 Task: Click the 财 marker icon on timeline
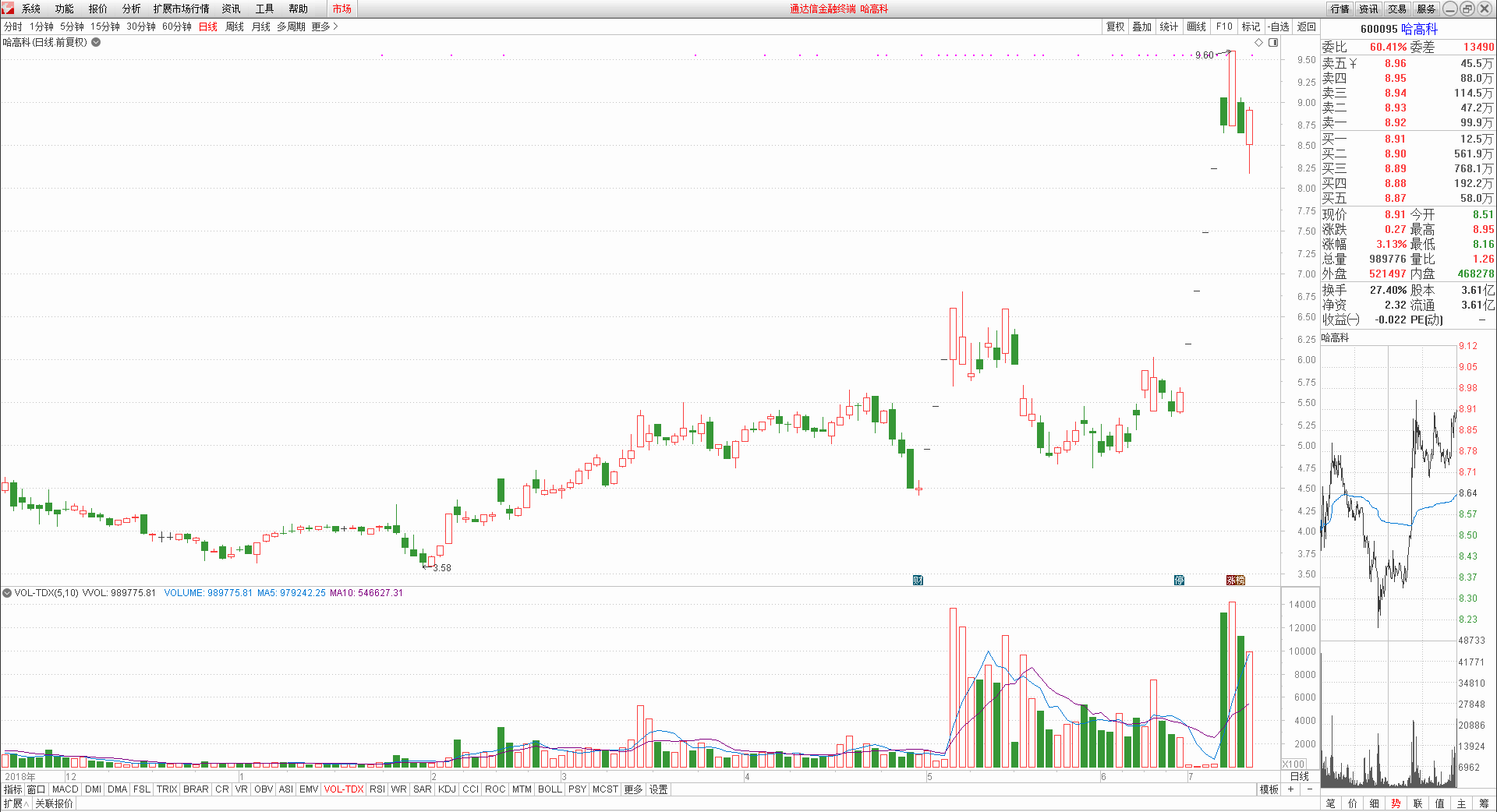[x=918, y=580]
